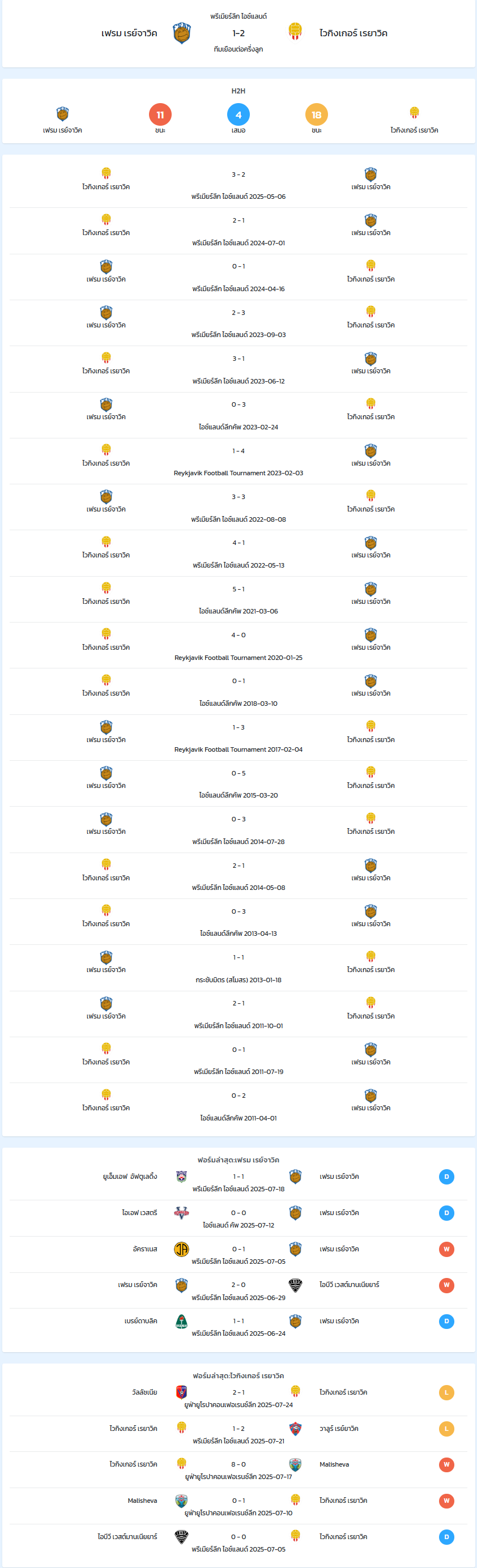Click the orange 18 wins circle in H2H
The width and height of the screenshot is (477, 1568).
[x=316, y=114]
